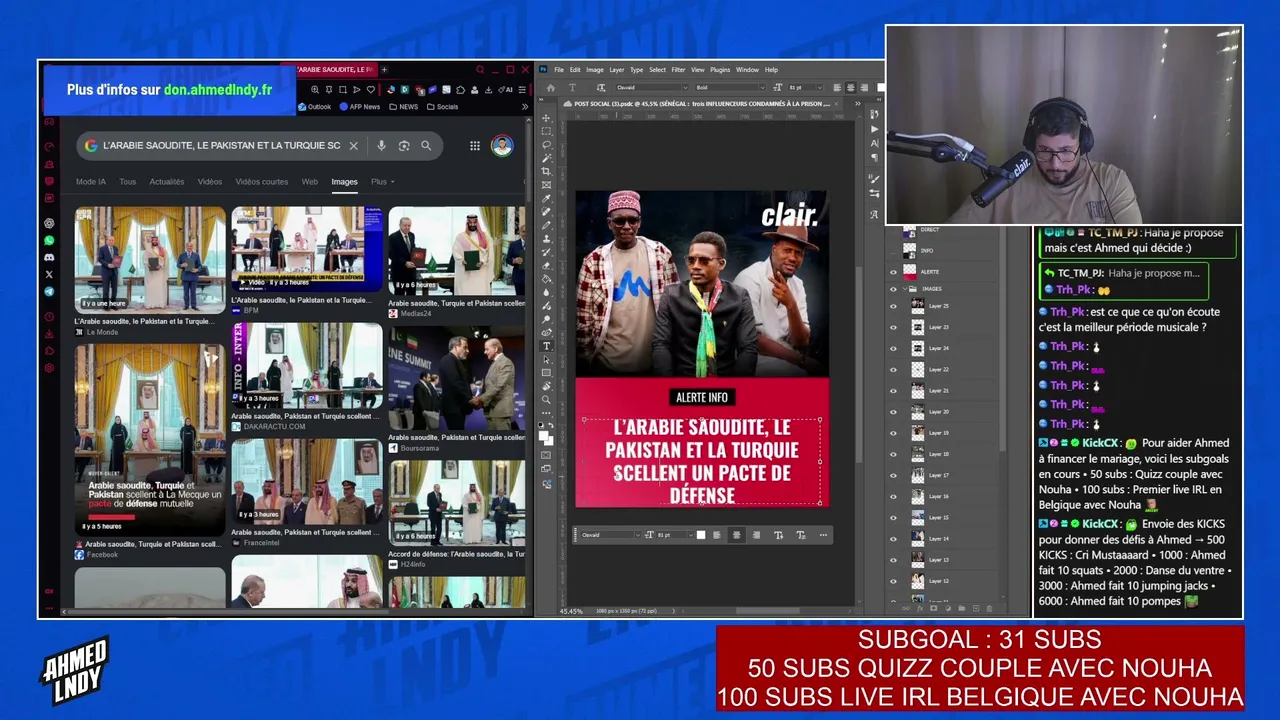
Task: Open the Photoshop File menu
Action: pyautogui.click(x=559, y=70)
